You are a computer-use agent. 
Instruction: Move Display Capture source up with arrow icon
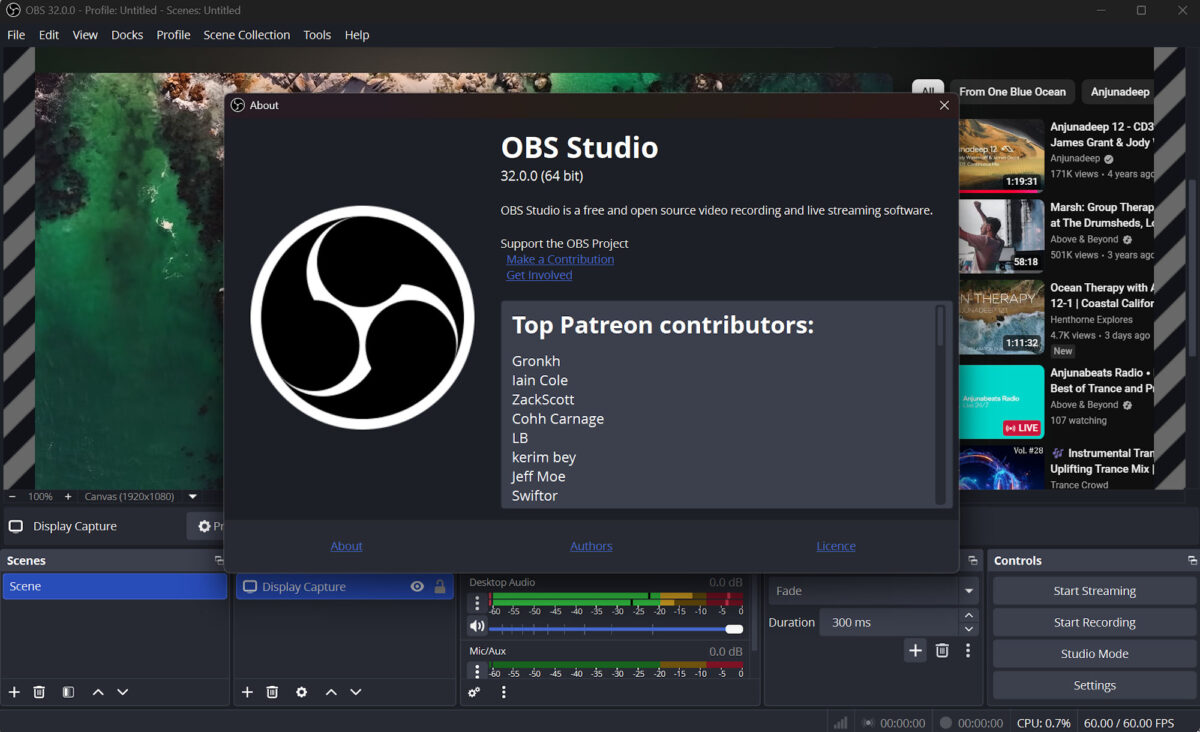click(x=330, y=691)
